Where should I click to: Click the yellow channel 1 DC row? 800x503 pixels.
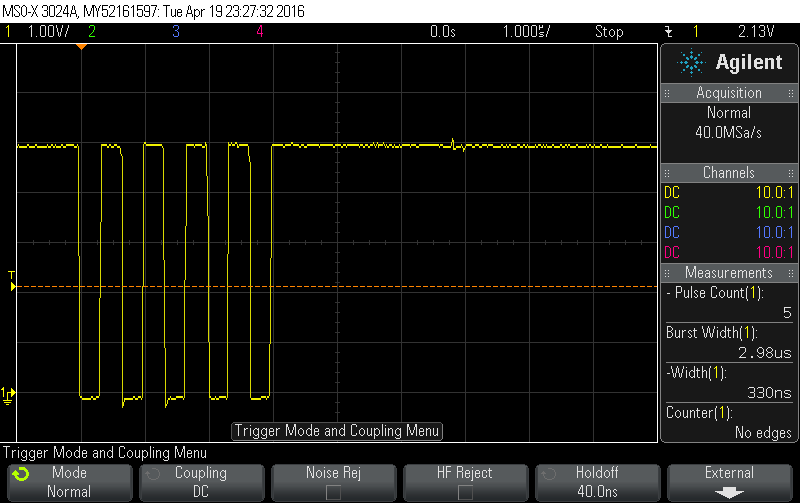pyautogui.click(x=729, y=192)
